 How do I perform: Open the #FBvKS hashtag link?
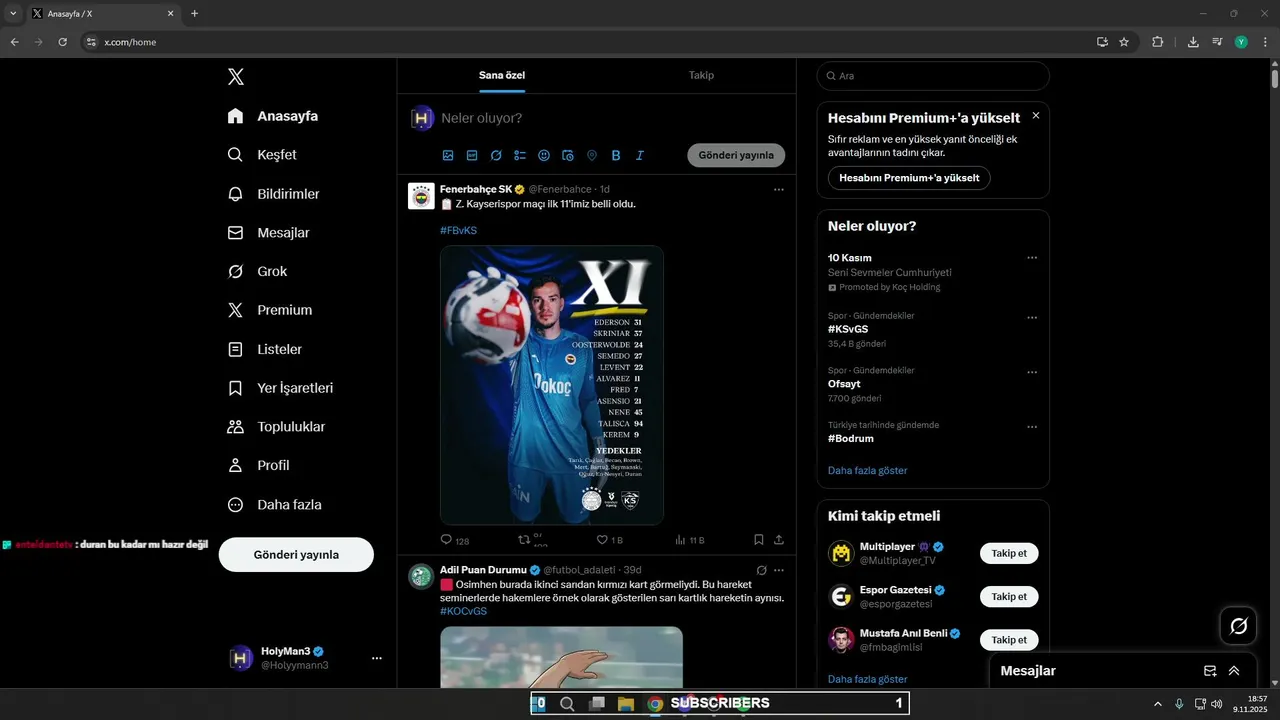[x=458, y=230]
